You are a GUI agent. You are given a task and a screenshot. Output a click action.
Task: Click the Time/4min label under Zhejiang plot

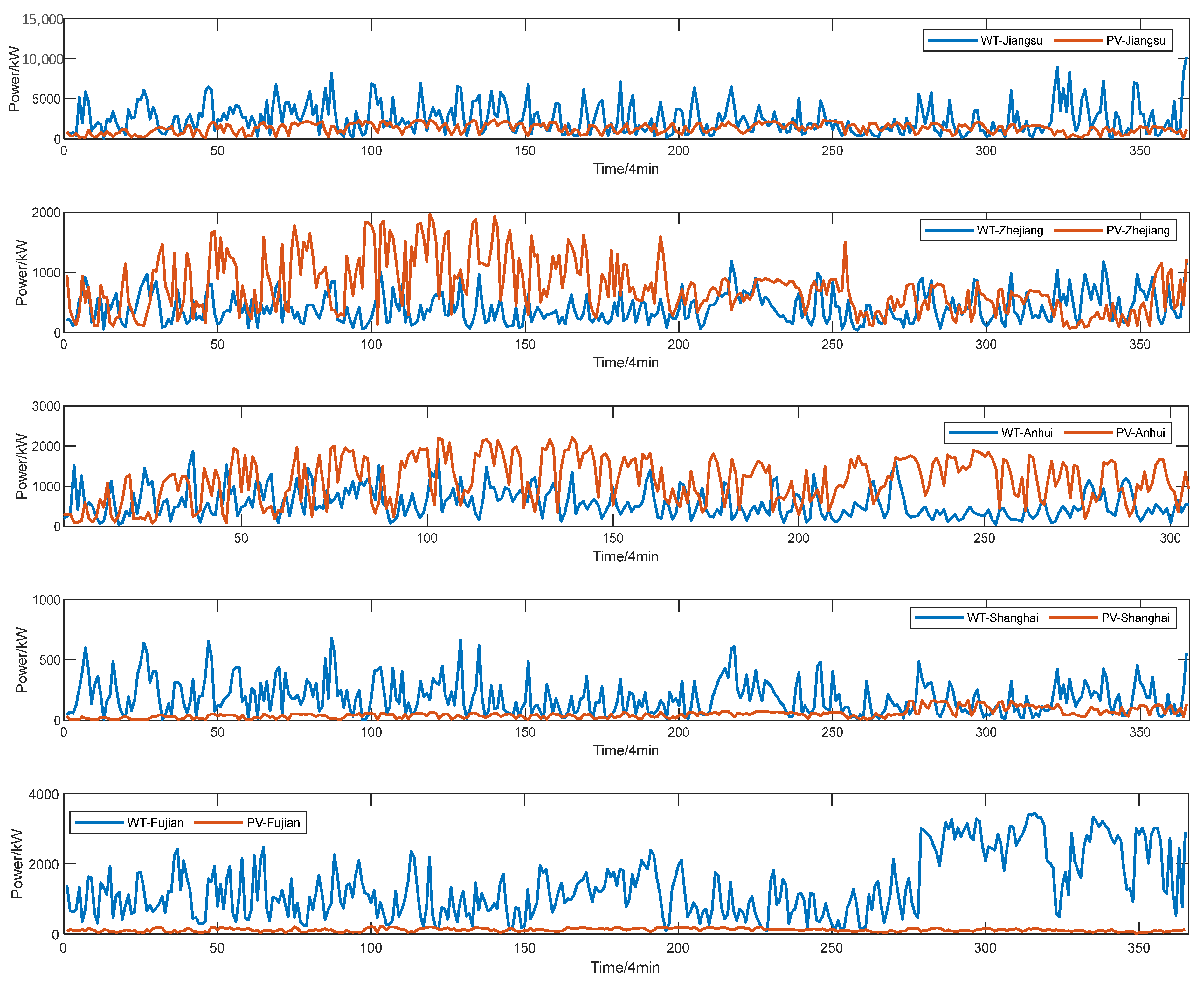pos(626,363)
